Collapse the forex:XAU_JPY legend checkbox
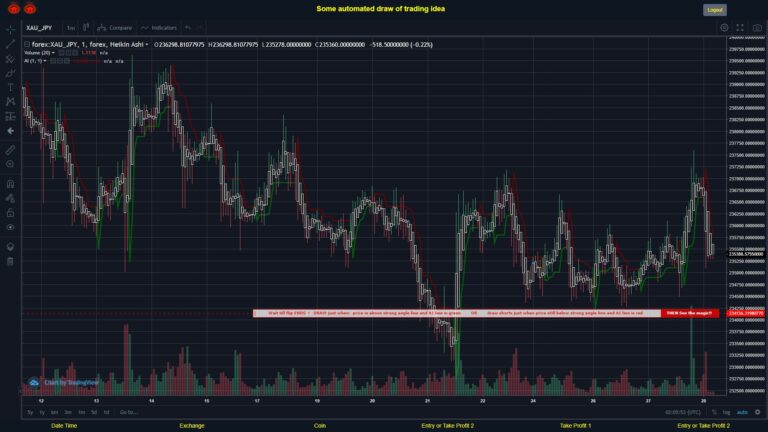This screenshot has height=432, width=768. pyautogui.click(x=27, y=45)
